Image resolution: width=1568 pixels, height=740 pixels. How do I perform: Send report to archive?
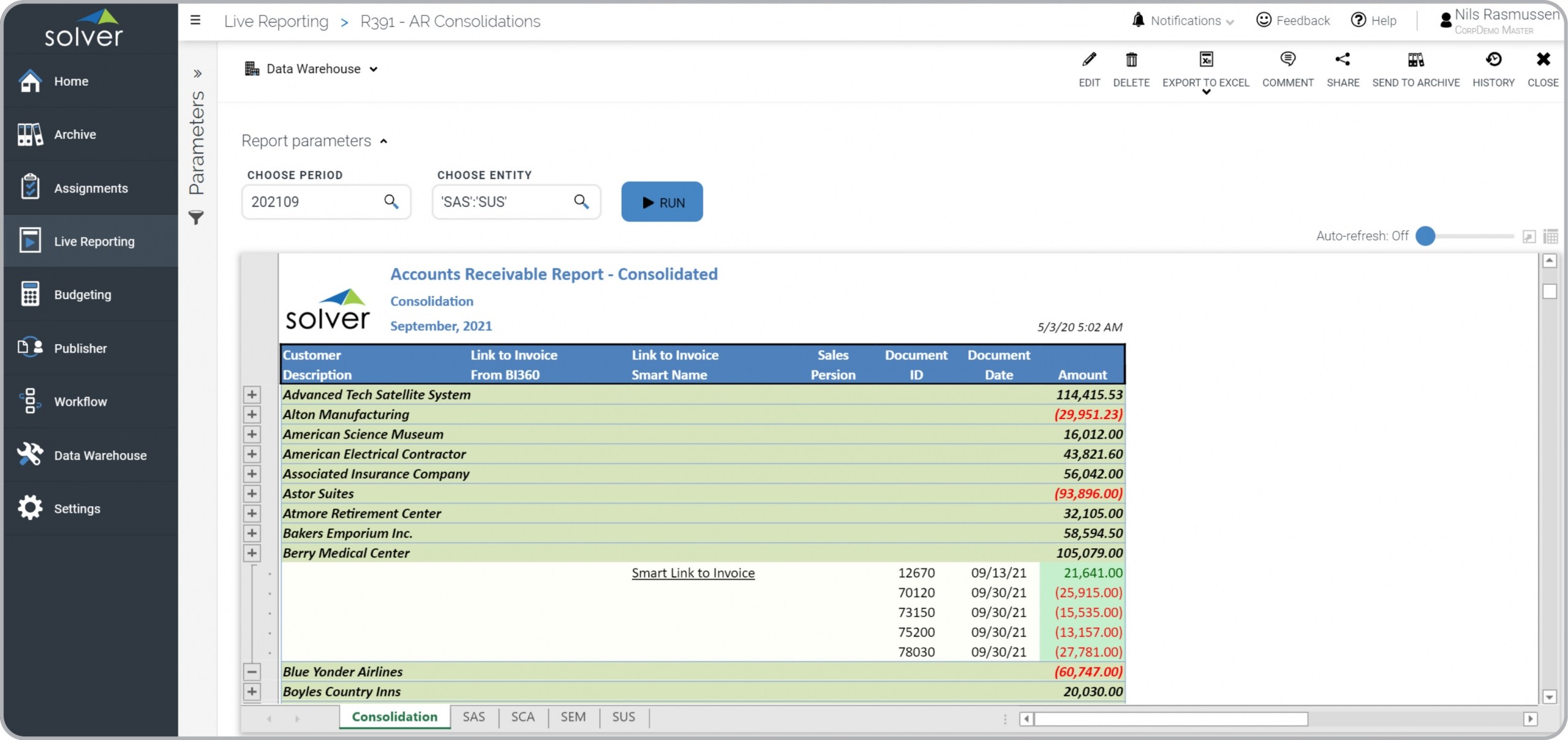[1415, 60]
